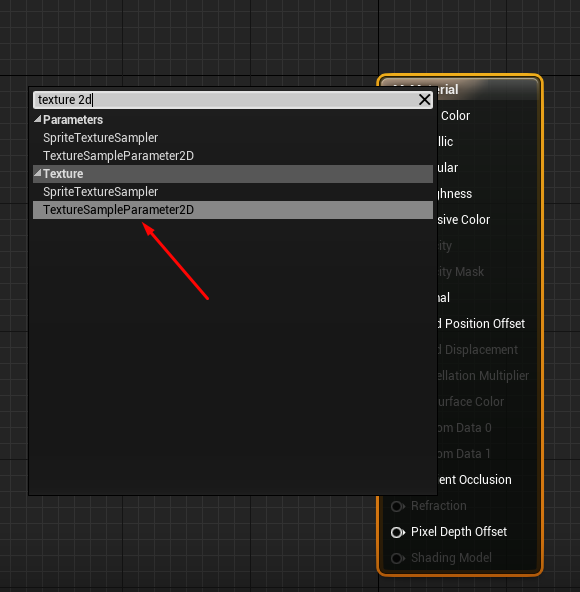Collapse the Parameters category
This screenshot has height=592, width=580.
click(37, 120)
